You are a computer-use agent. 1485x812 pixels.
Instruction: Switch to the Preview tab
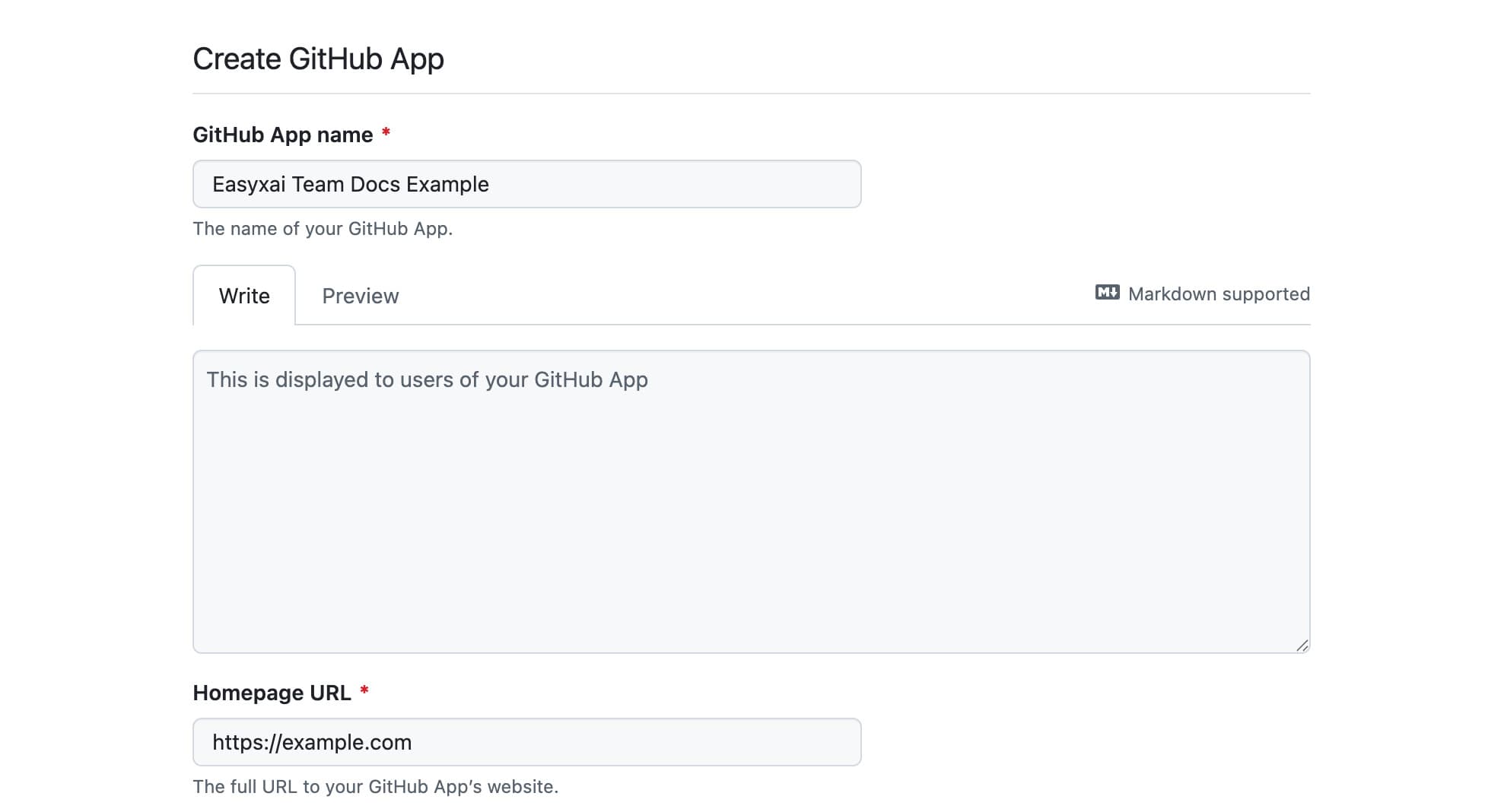[x=360, y=295]
